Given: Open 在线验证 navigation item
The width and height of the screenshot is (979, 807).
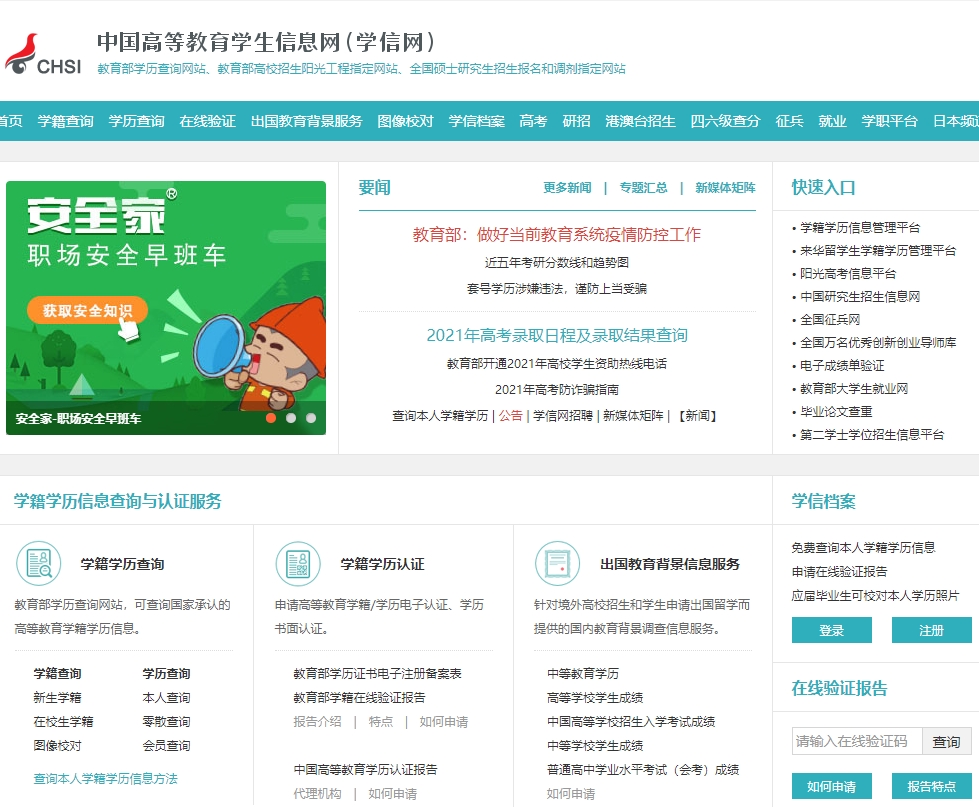Looking at the screenshot, I should pyautogui.click(x=207, y=121).
